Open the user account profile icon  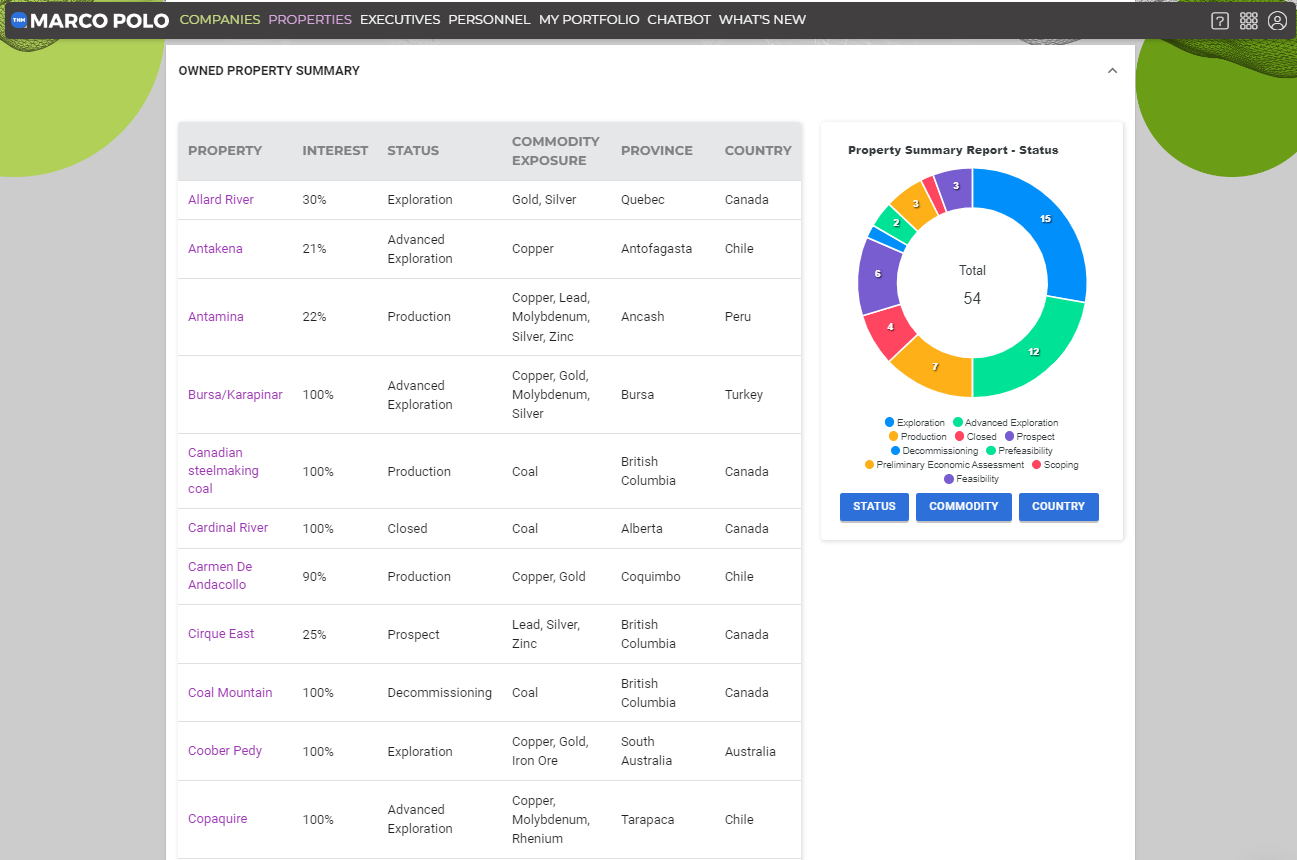(1277, 21)
